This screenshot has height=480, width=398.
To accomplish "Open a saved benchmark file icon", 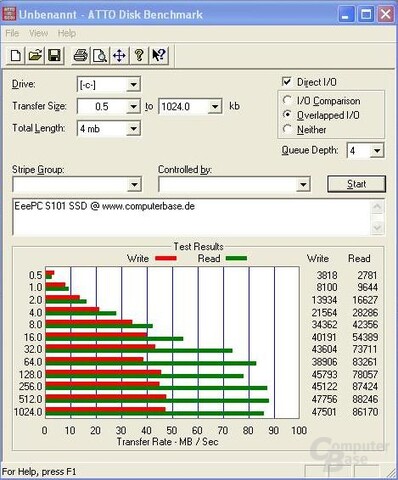I will pos(35,55).
